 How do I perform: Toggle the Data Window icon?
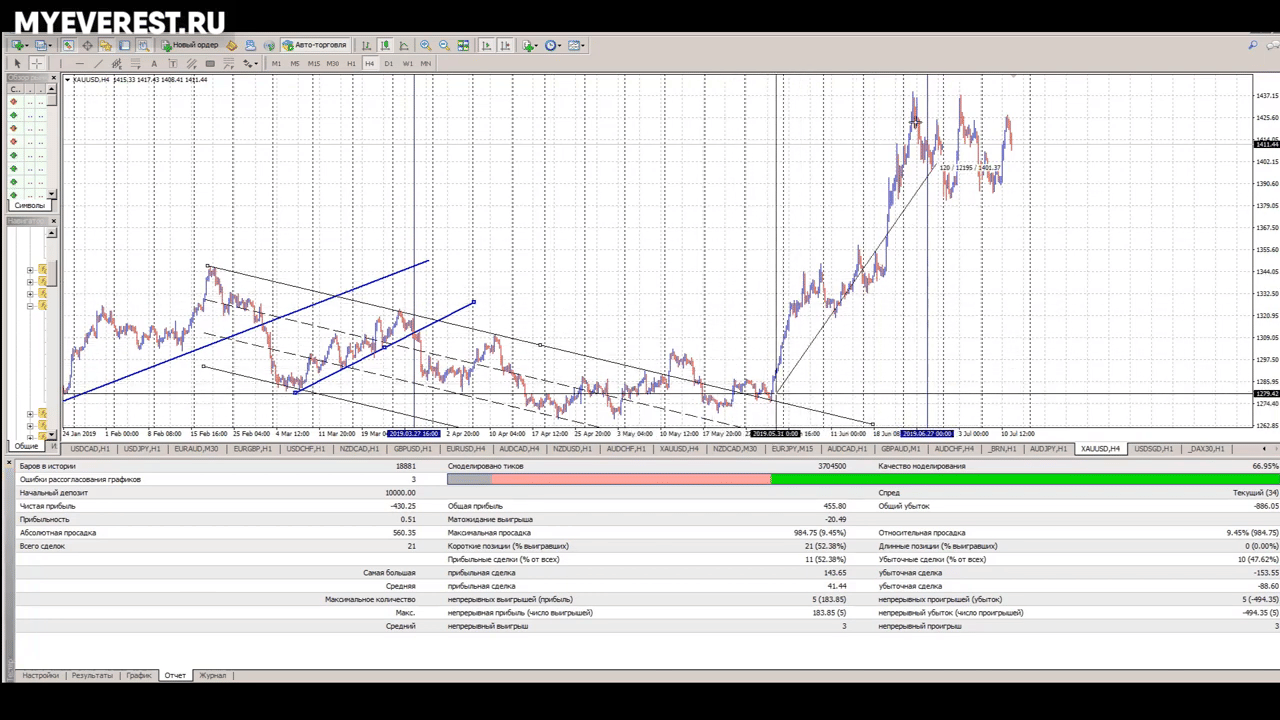[87, 45]
